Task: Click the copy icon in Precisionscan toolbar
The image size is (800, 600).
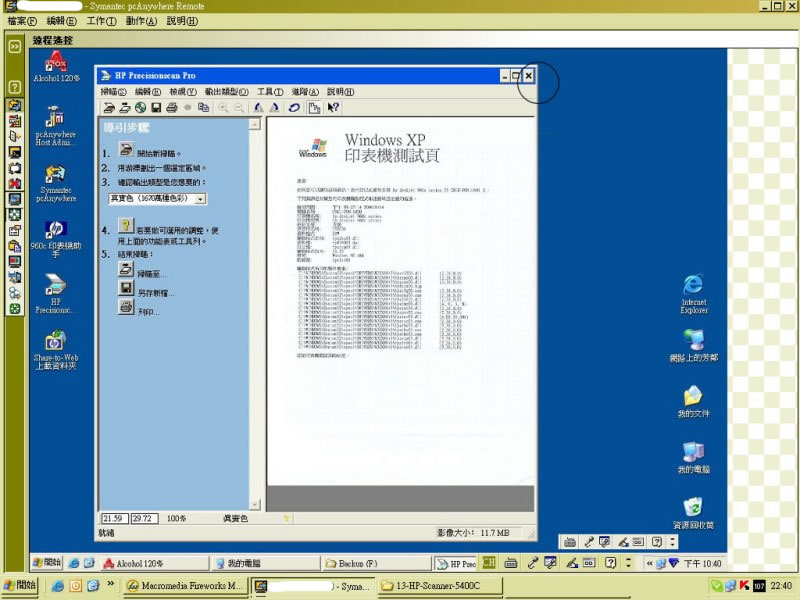Action: pos(204,108)
